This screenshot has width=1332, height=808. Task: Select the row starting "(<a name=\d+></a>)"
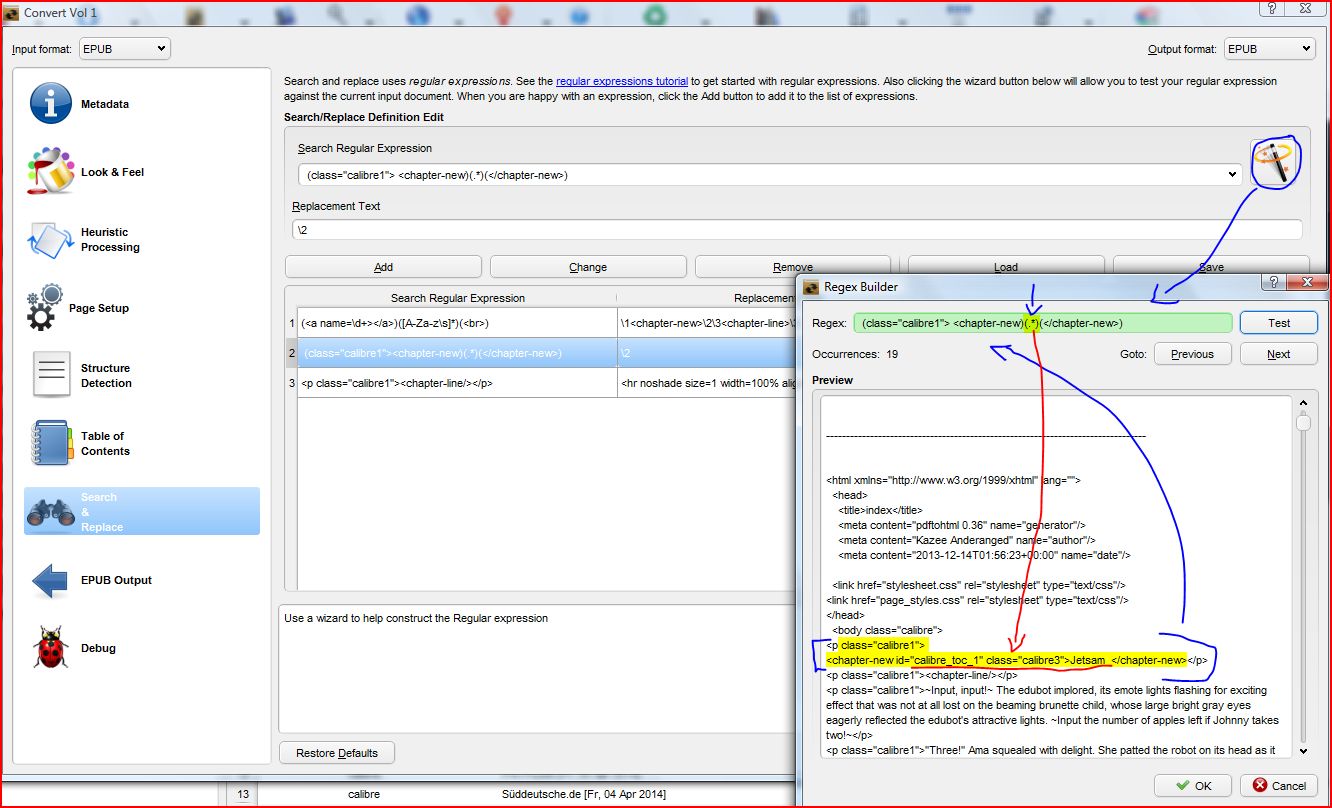pos(457,323)
